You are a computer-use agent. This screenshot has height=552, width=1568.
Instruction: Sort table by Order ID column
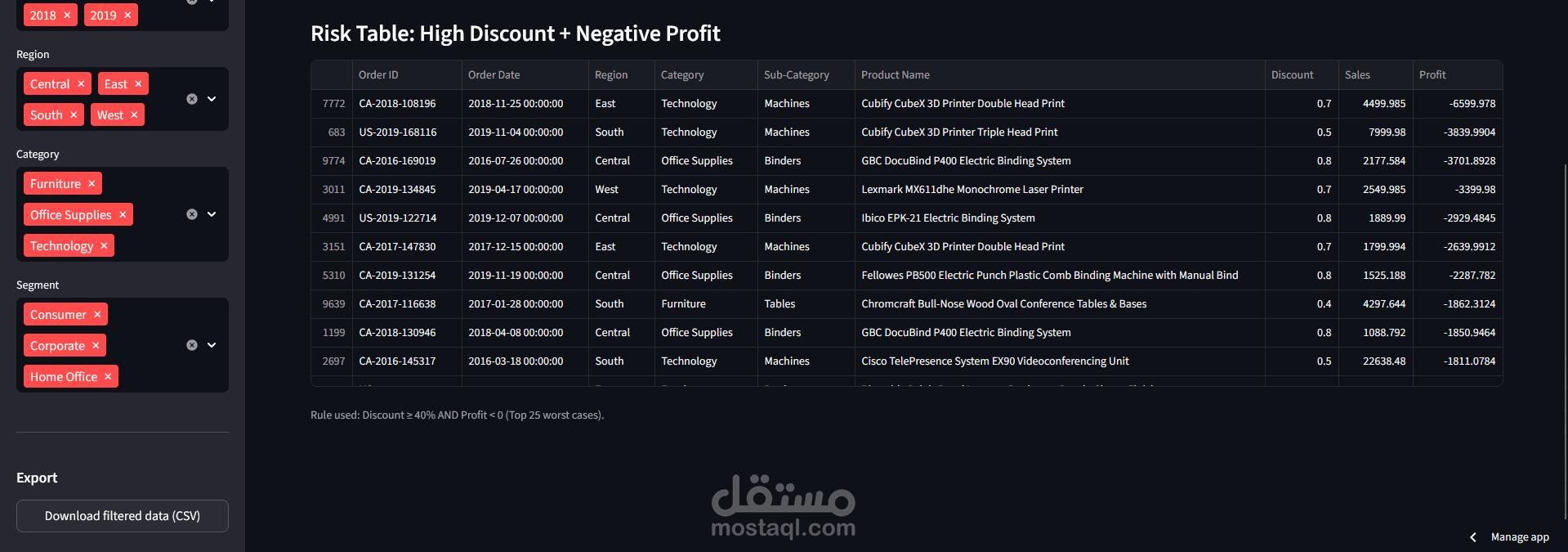pyautogui.click(x=407, y=74)
